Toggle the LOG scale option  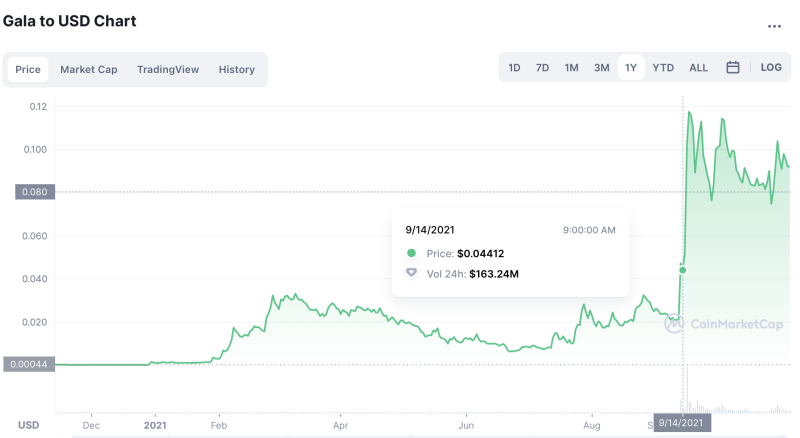click(x=771, y=67)
